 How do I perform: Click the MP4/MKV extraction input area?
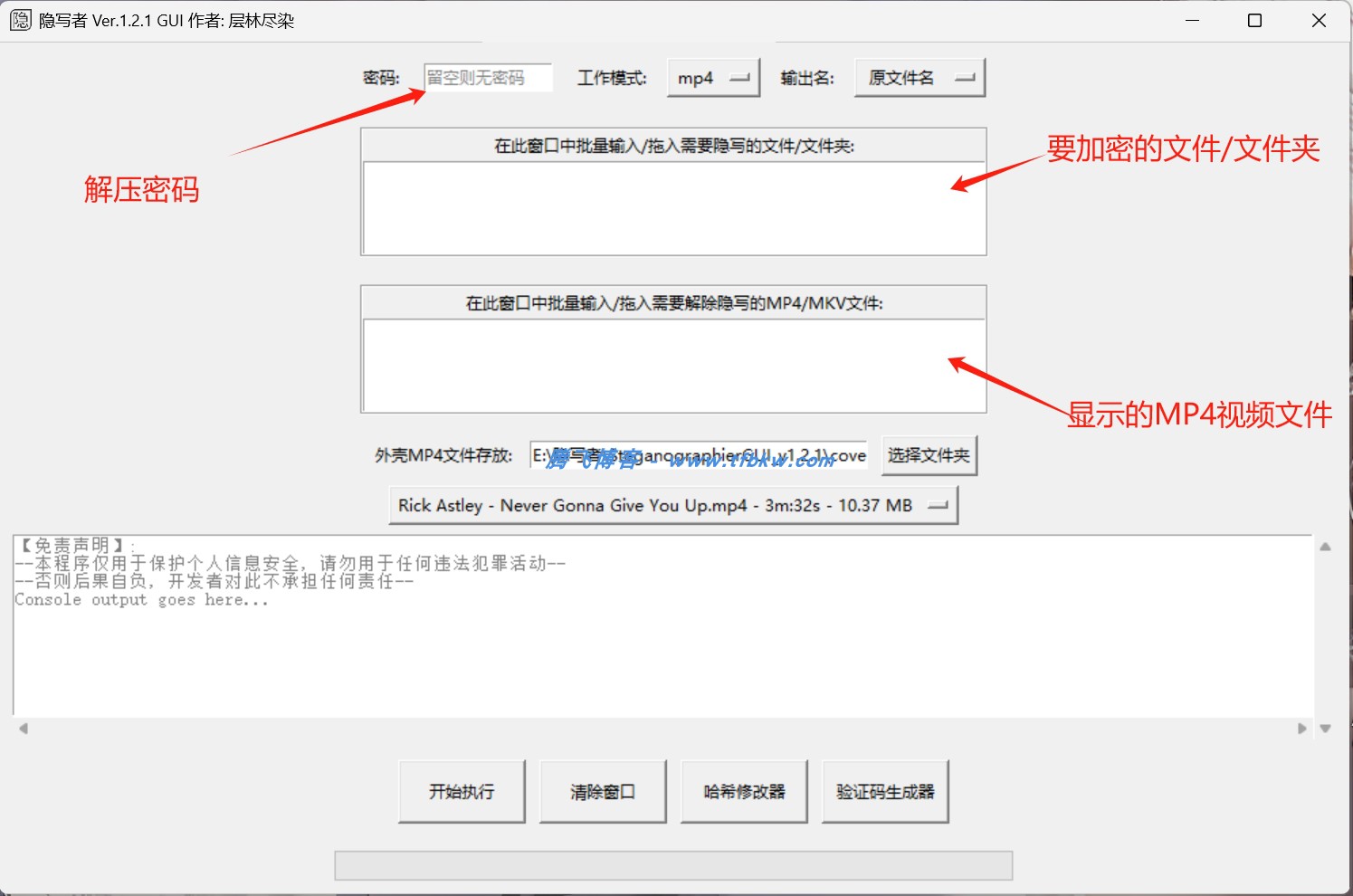673,365
